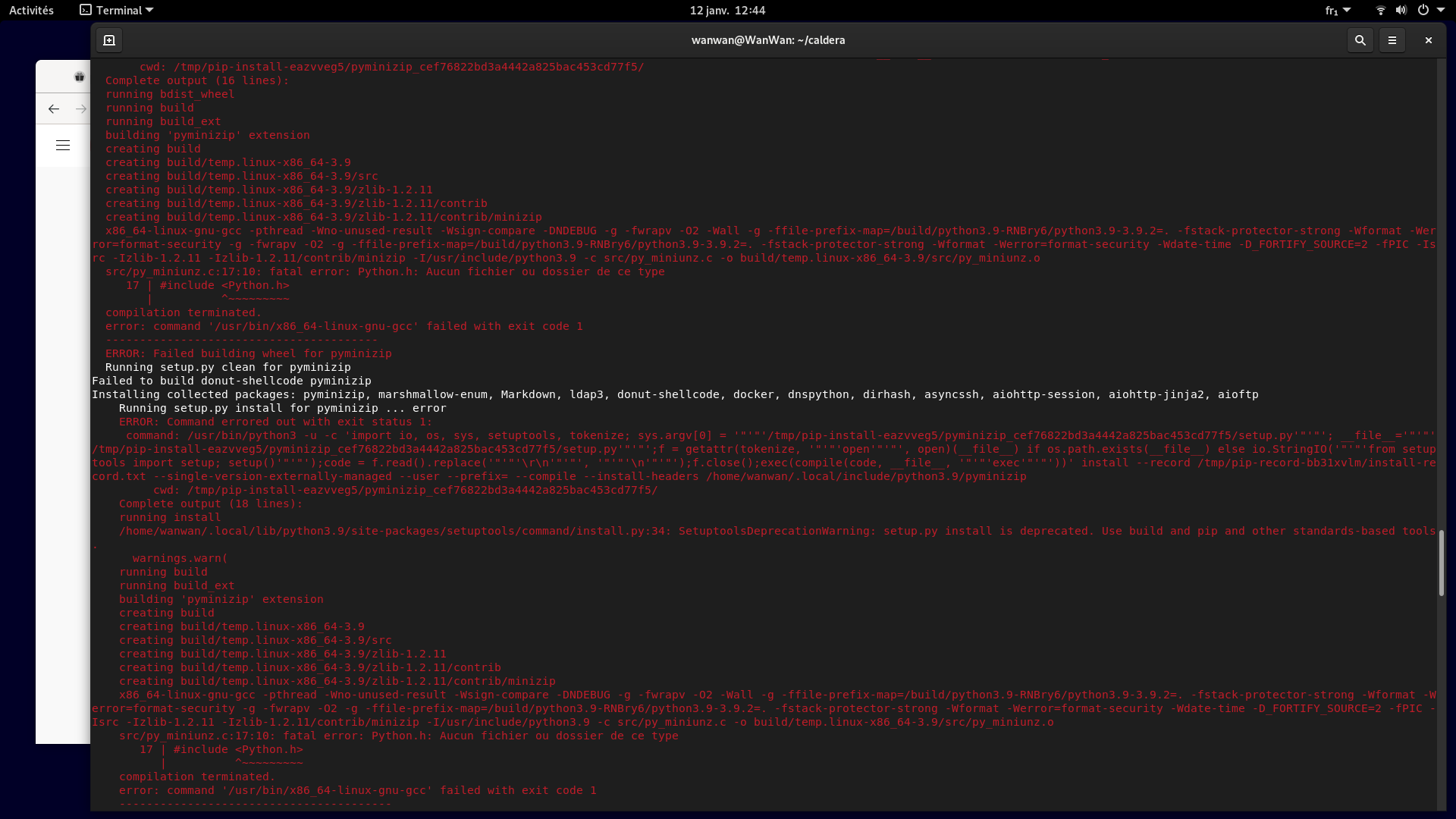Click the volume speaker icon

coord(1401,11)
